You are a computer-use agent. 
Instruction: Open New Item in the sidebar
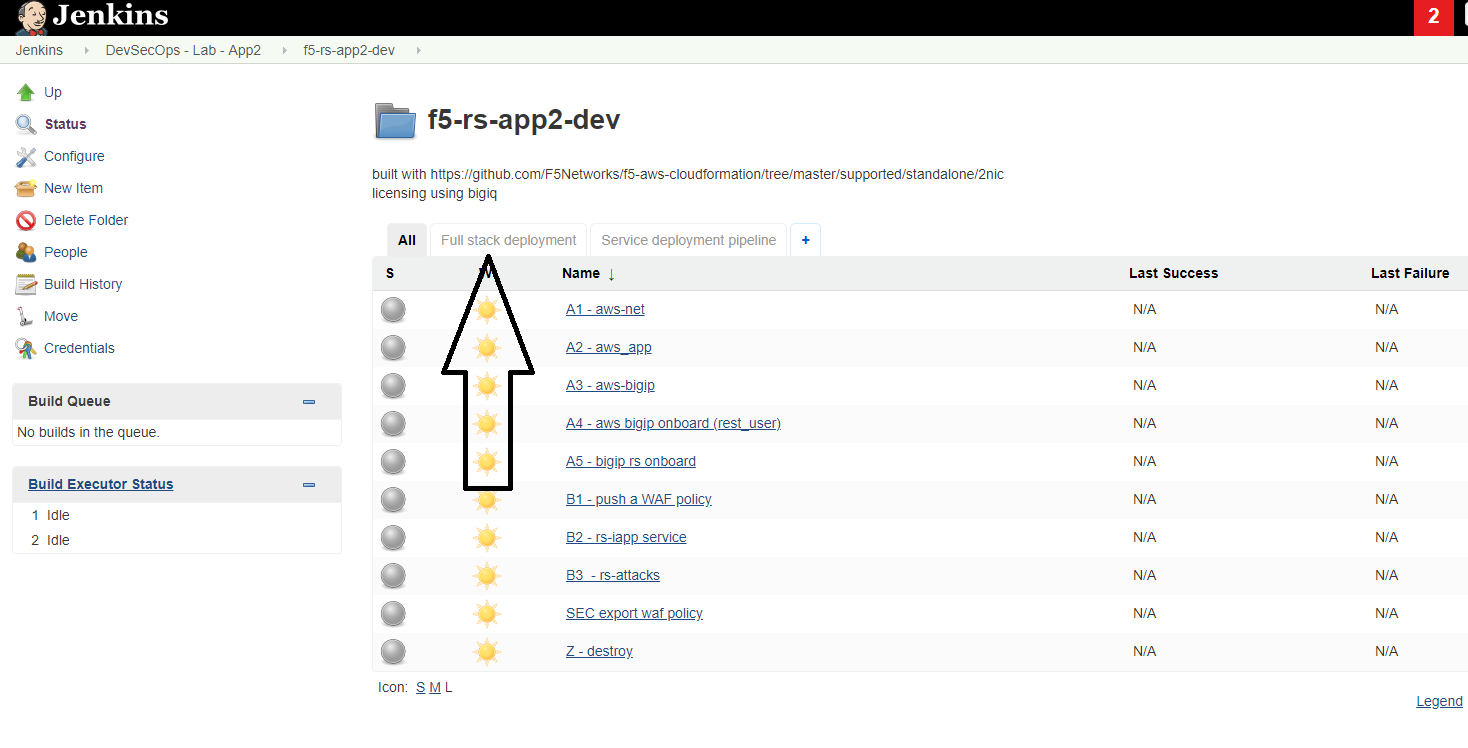[x=73, y=188]
